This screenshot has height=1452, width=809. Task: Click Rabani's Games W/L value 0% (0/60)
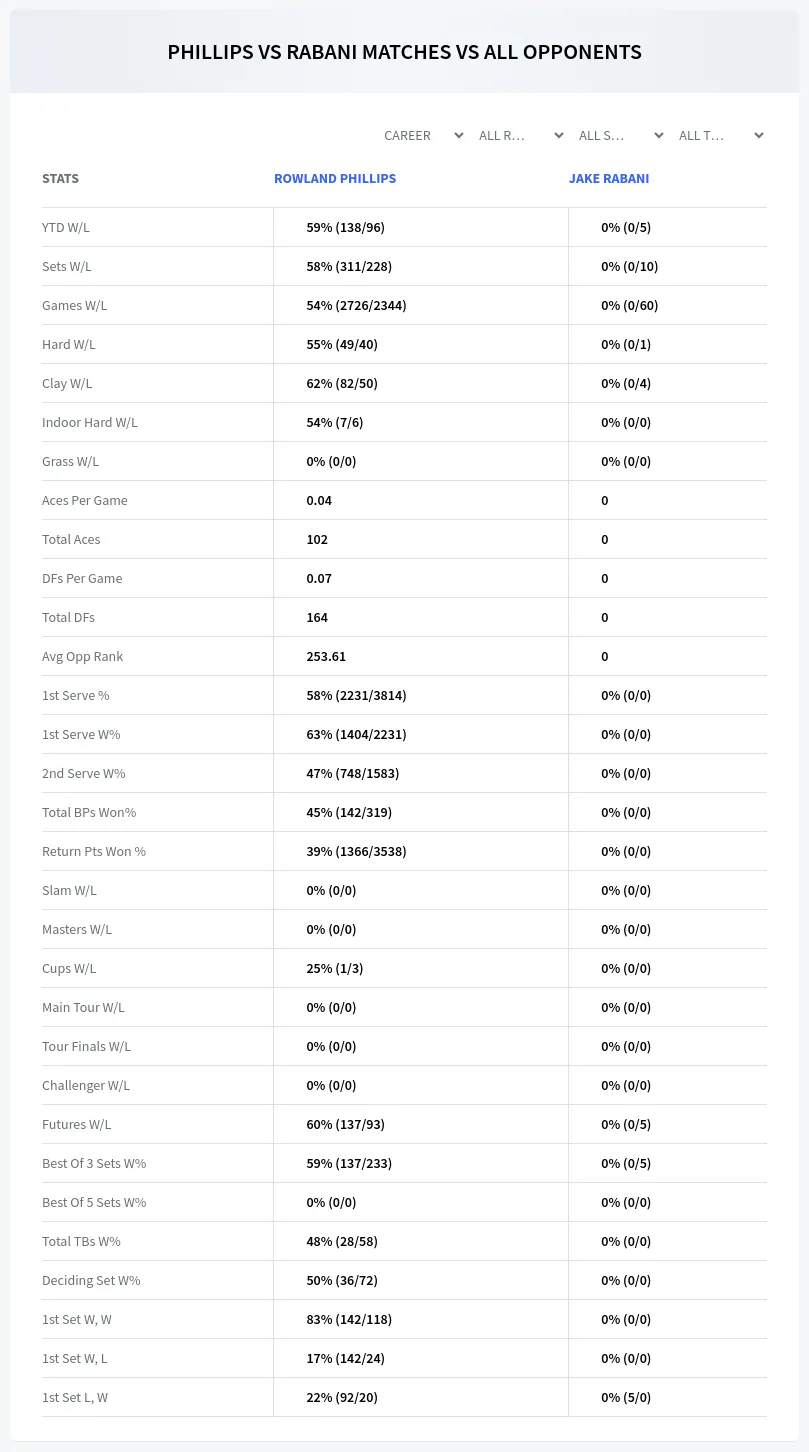click(x=630, y=305)
